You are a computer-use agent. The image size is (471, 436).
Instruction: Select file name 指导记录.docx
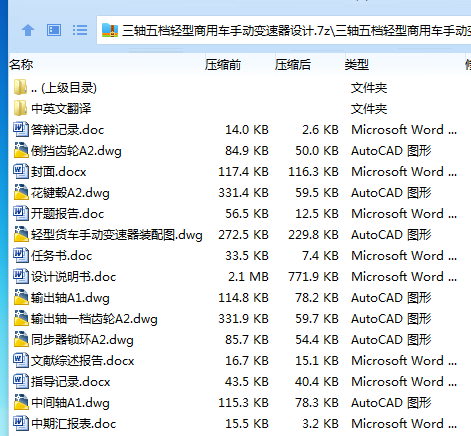coord(71,382)
